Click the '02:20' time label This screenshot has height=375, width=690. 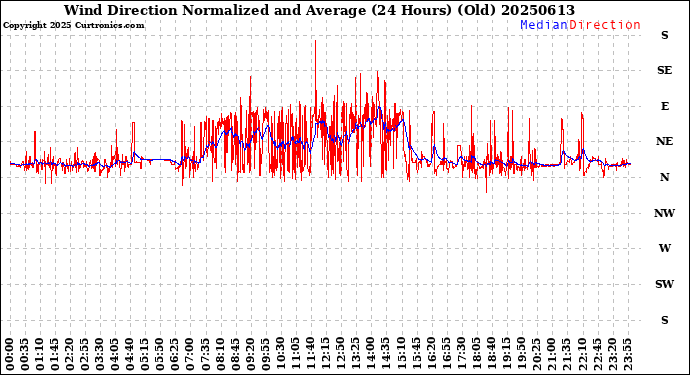70,354
